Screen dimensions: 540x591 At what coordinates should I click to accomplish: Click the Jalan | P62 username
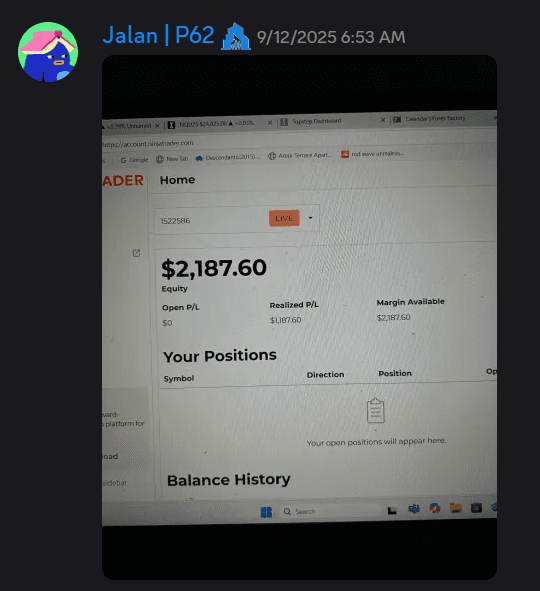click(x=159, y=36)
